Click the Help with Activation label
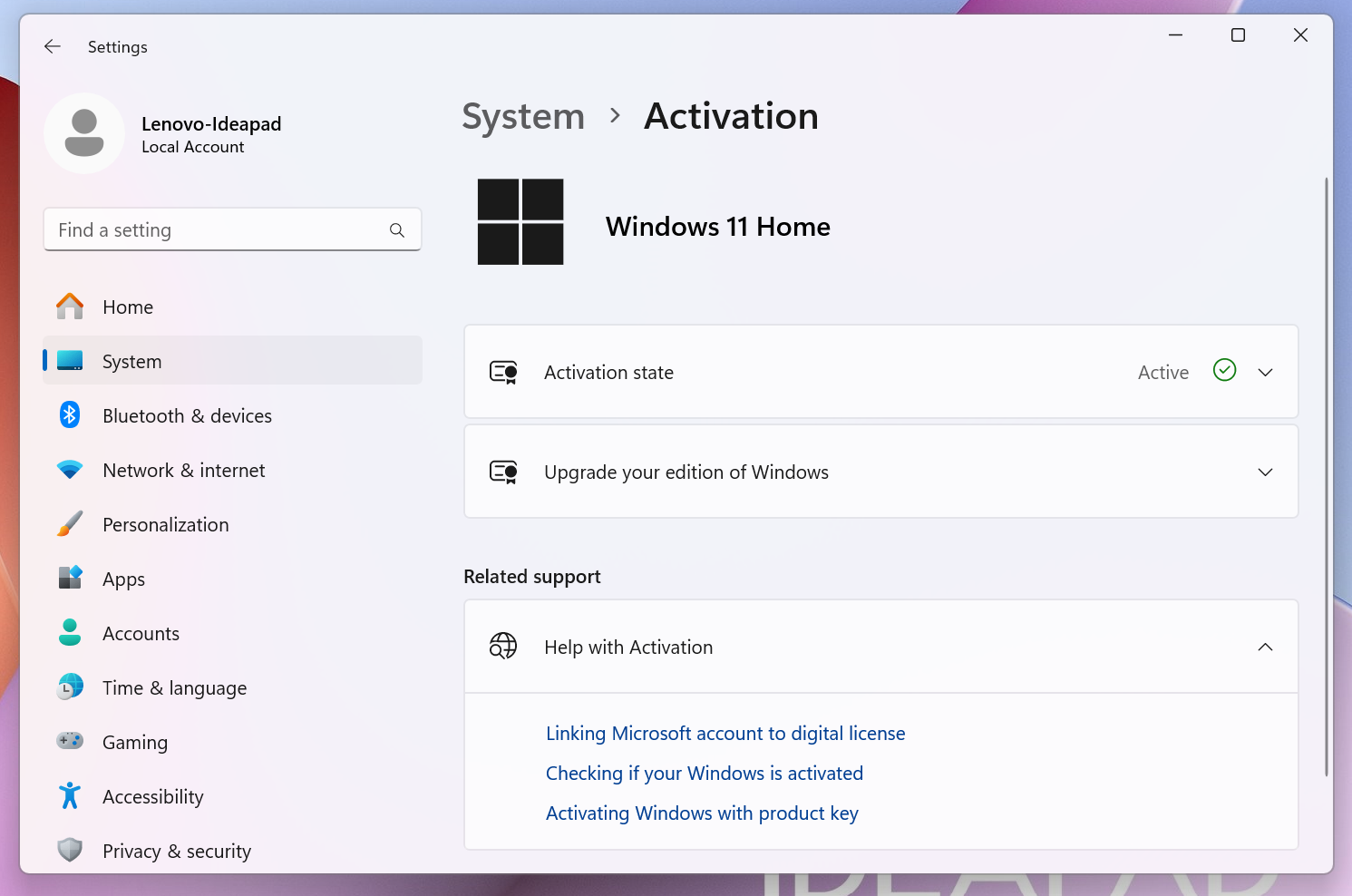1352x896 pixels. [628, 647]
